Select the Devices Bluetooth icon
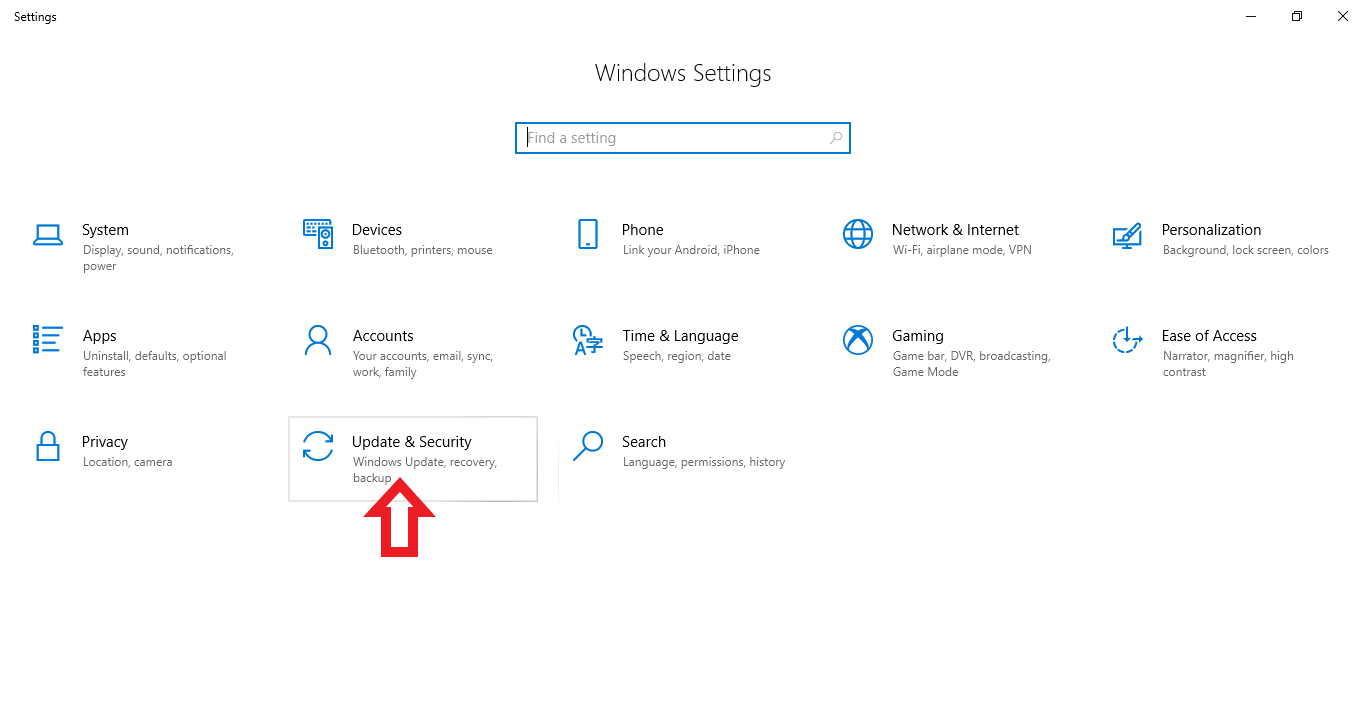Image resolution: width=1366 pixels, height=728 pixels. point(318,235)
